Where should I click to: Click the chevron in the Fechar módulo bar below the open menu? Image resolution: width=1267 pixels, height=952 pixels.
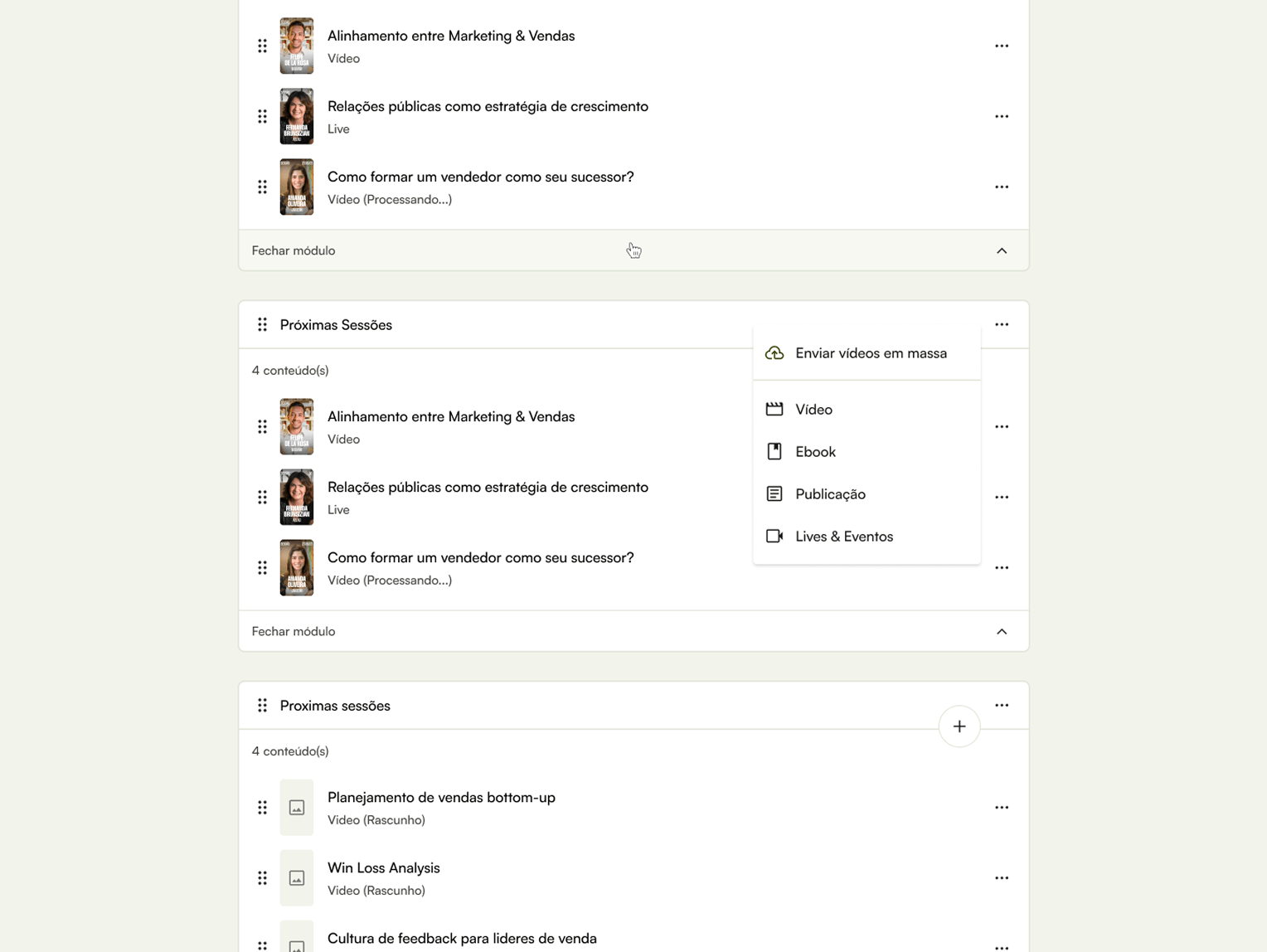[x=1001, y=632]
